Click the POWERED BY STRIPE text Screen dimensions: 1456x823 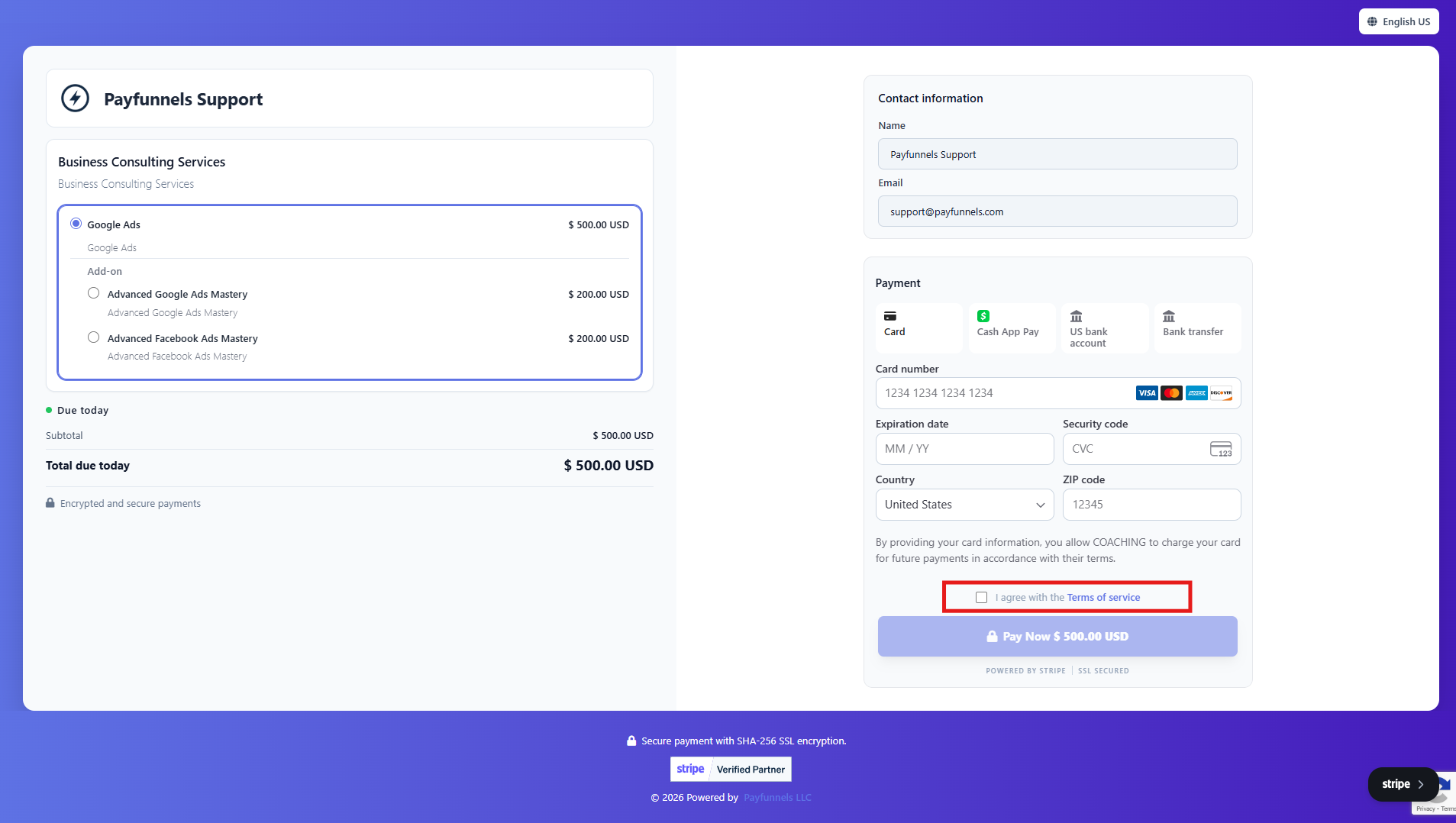(x=1025, y=671)
